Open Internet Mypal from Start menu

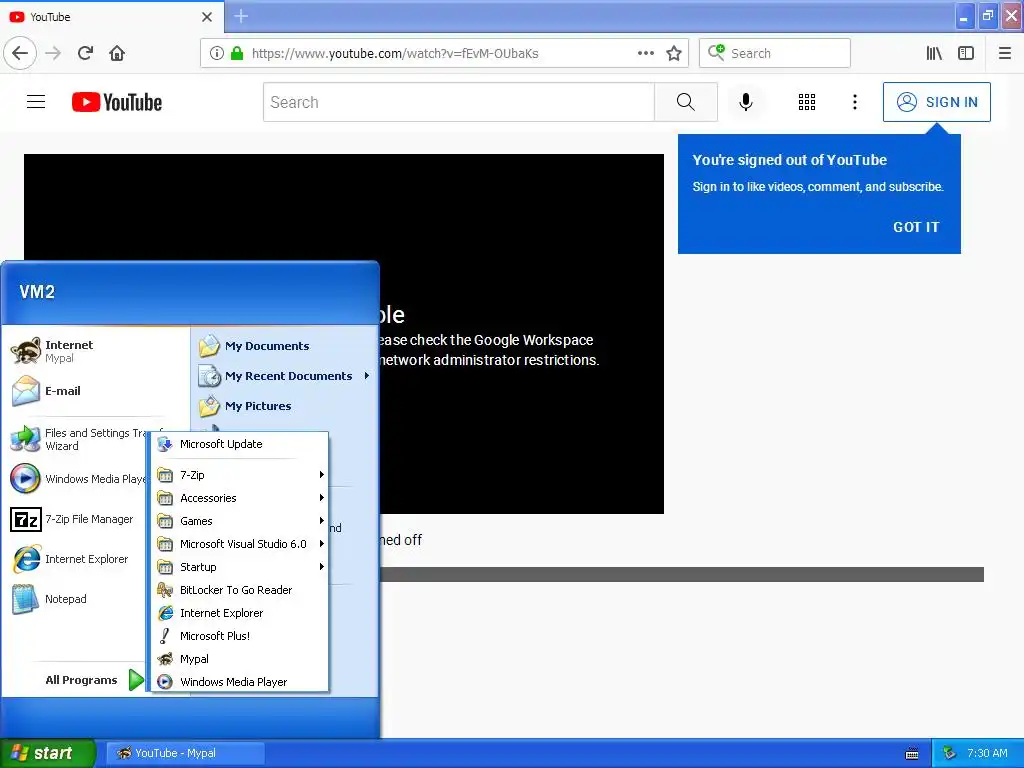click(x=96, y=351)
